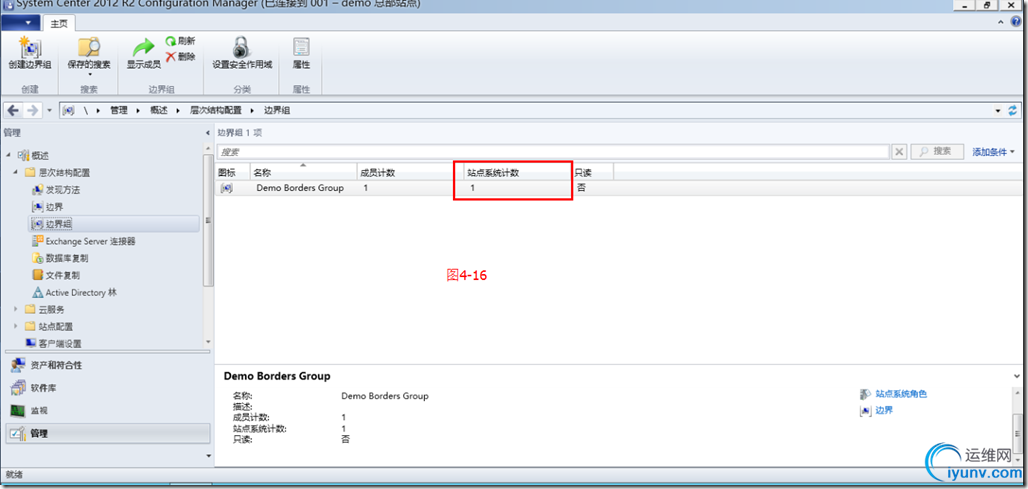Click the Demo Borders Group row icon
Screen dimensions: 1028x489
coord(226,188)
